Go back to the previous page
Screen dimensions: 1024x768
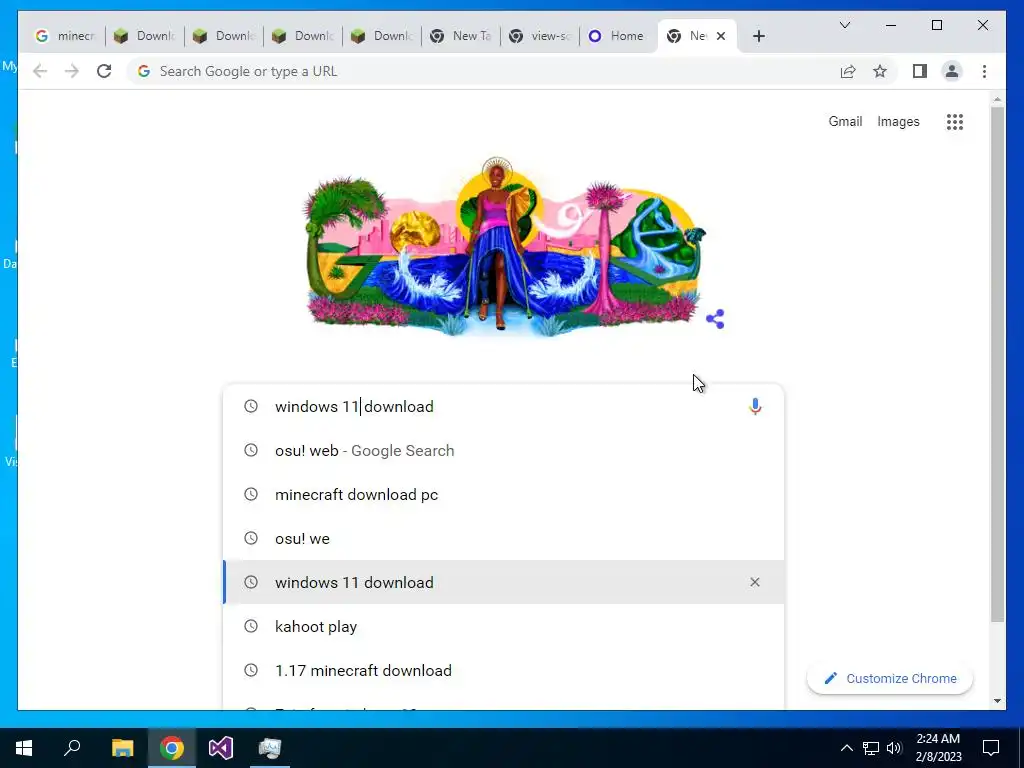(x=40, y=71)
